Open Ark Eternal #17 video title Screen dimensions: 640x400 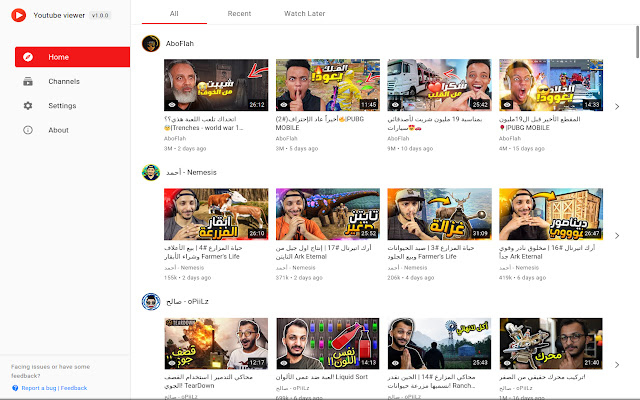point(324,252)
